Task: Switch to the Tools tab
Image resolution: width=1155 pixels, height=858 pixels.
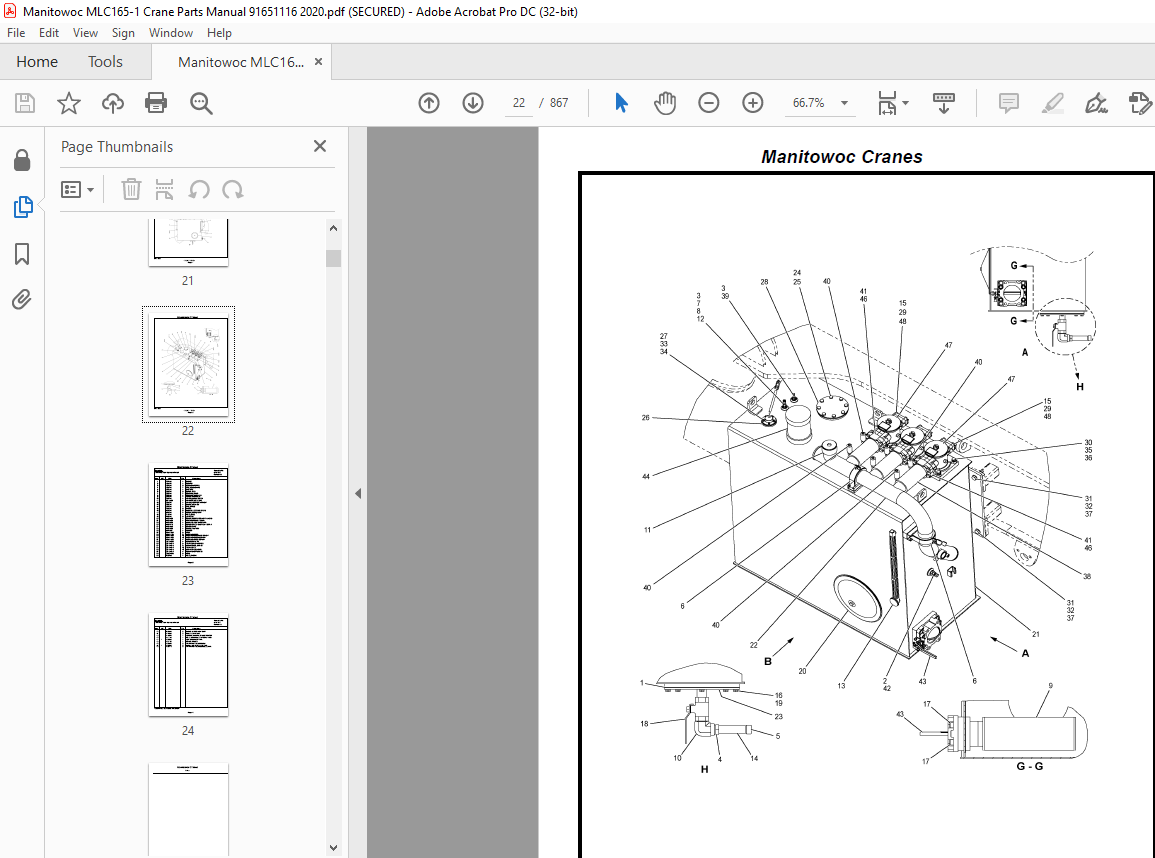Action: coord(105,62)
